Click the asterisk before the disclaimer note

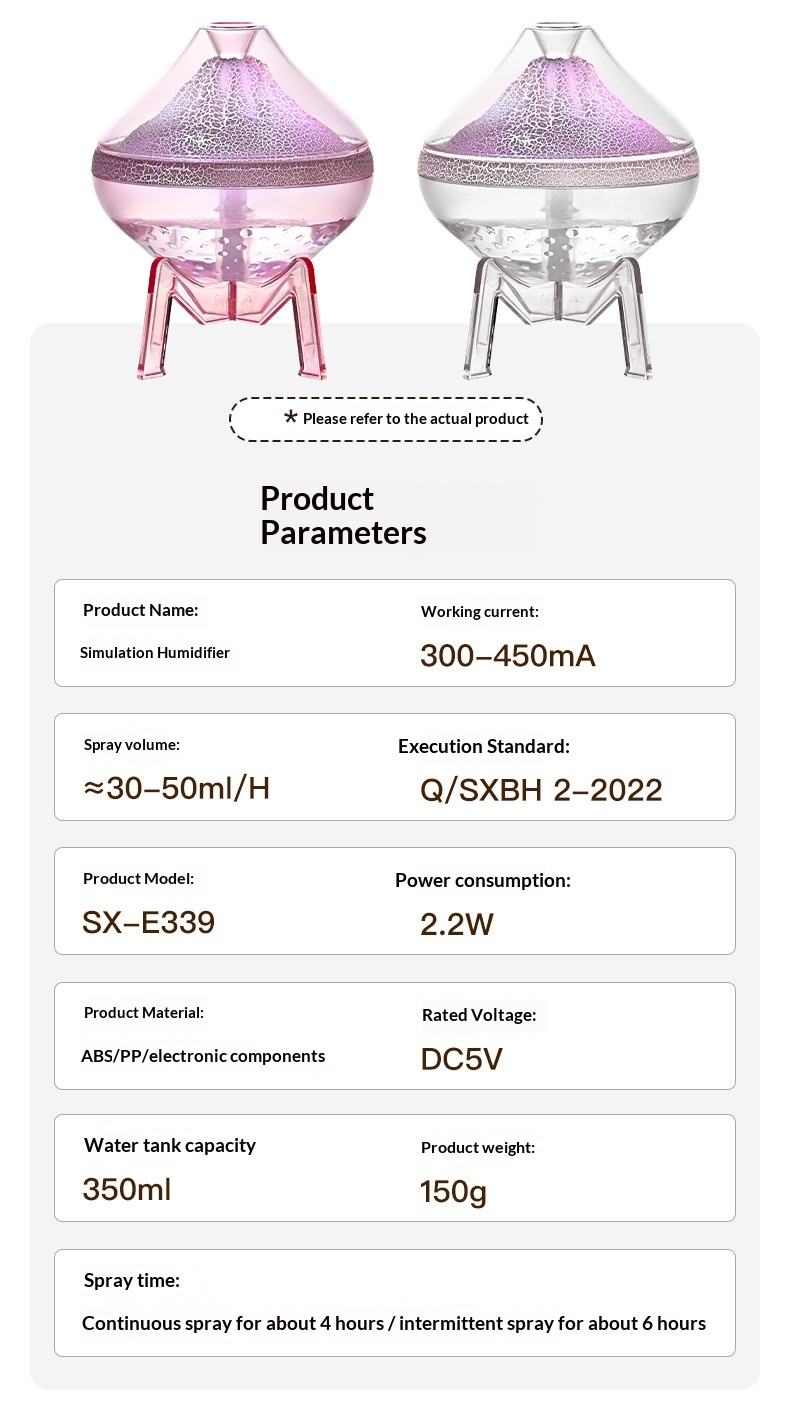coord(291,418)
